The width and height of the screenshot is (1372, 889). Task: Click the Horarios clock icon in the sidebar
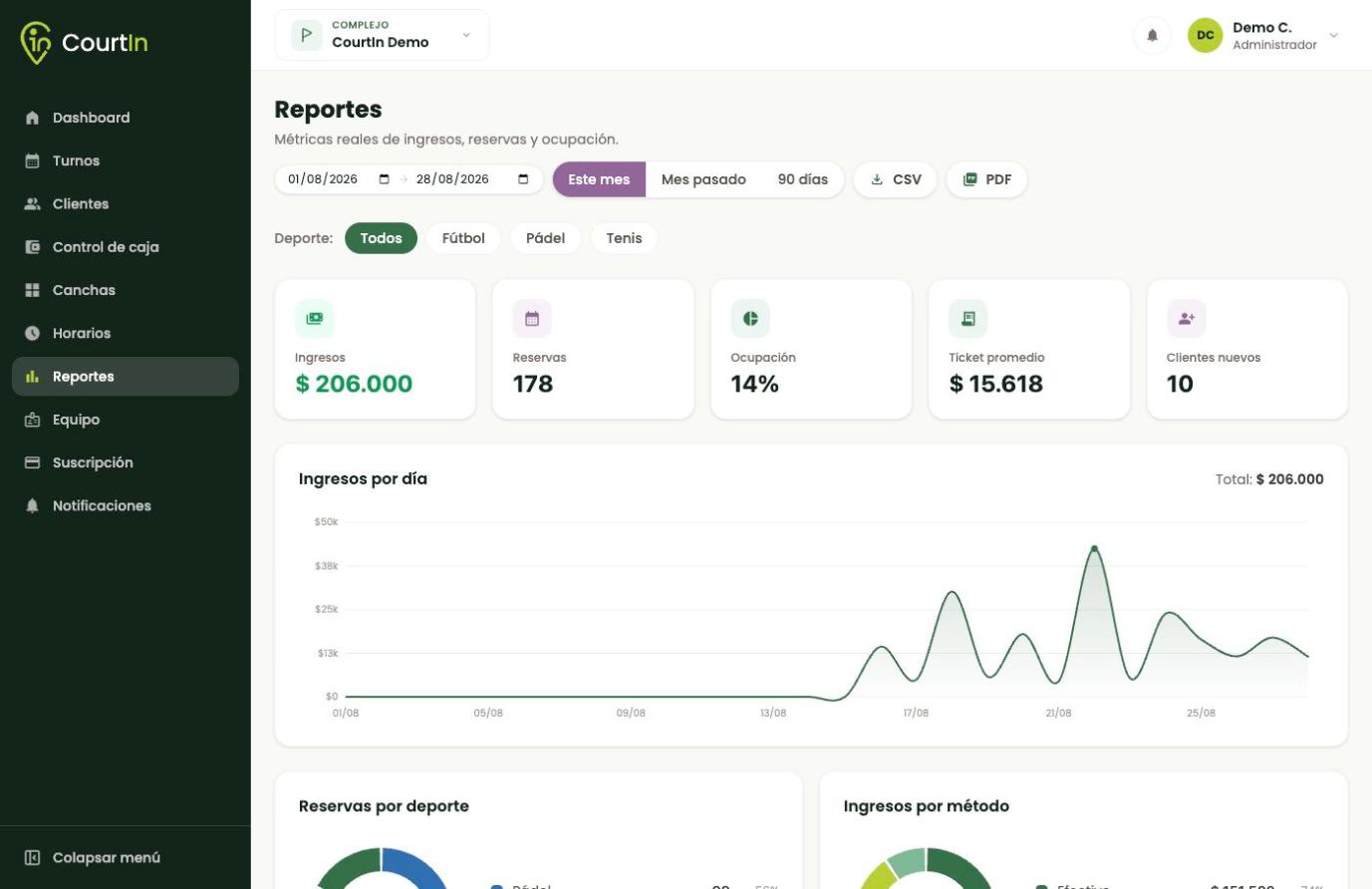tap(32, 333)
